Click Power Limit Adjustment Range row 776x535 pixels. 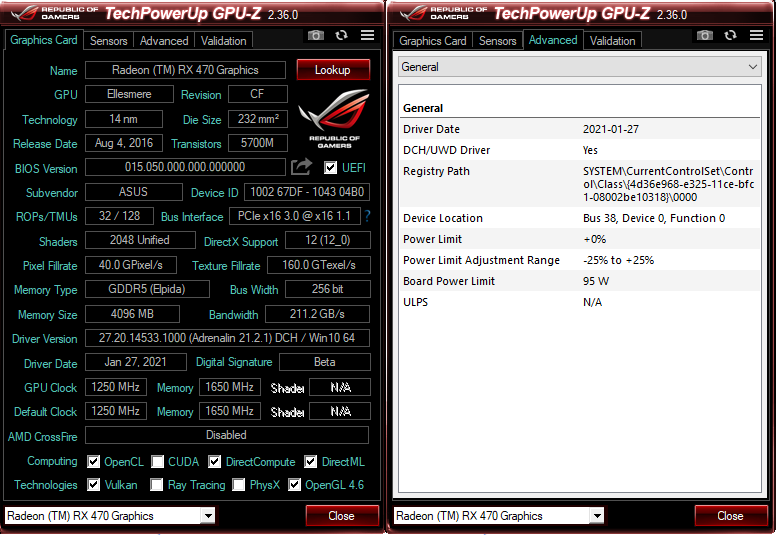coord(580,260)
